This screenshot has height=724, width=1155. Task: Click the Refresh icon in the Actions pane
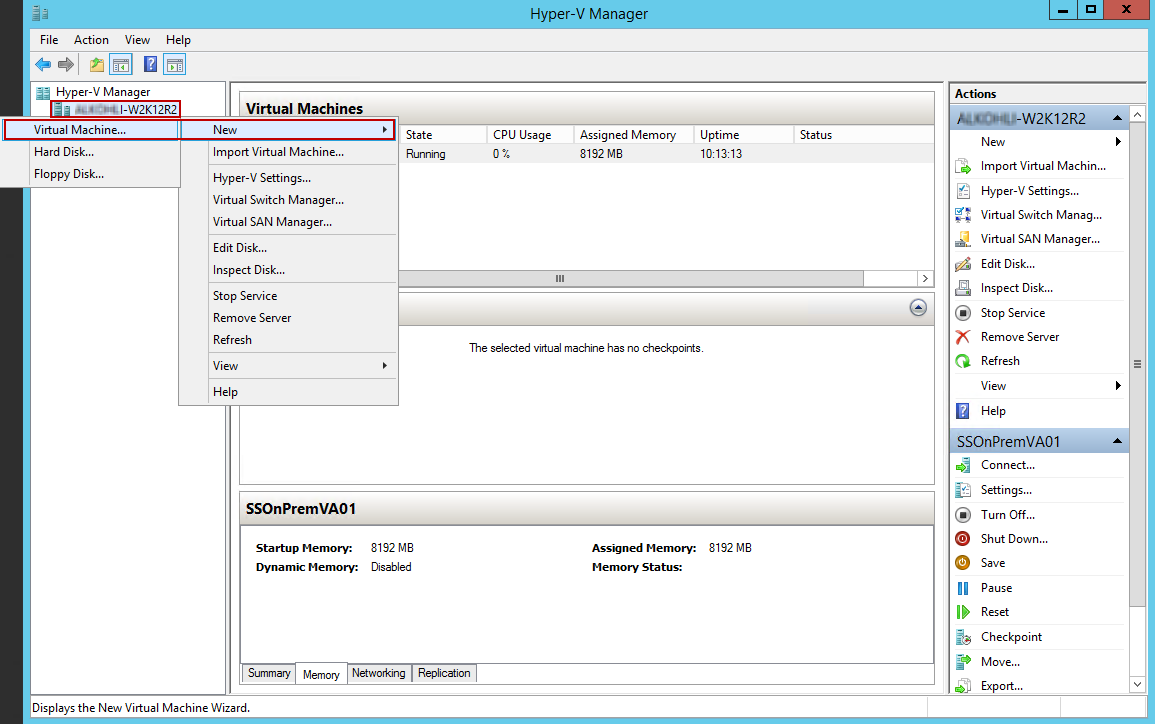[963, 361]
